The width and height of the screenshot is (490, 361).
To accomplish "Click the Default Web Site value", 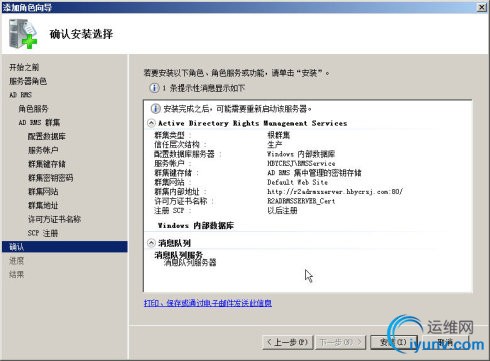I will pos(297,182).
